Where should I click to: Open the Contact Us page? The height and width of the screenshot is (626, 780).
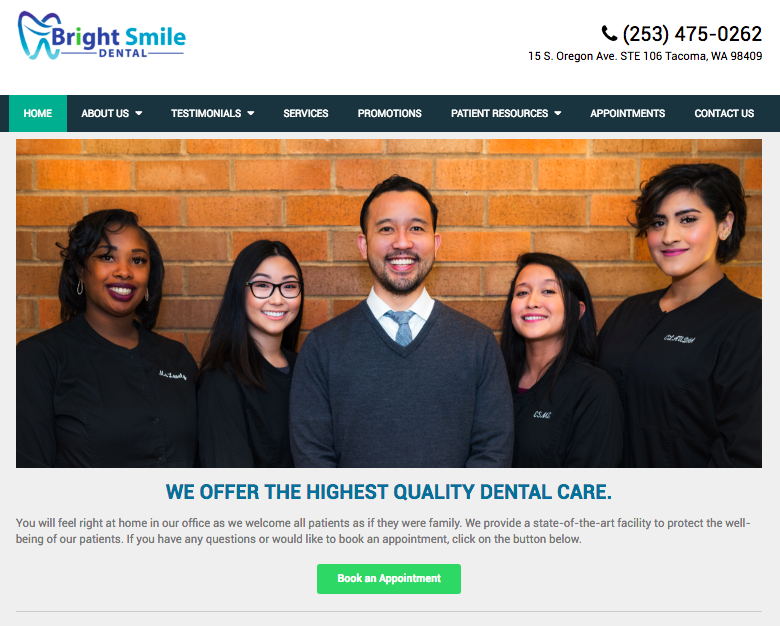pyautogui.click(x=724, y=113)
